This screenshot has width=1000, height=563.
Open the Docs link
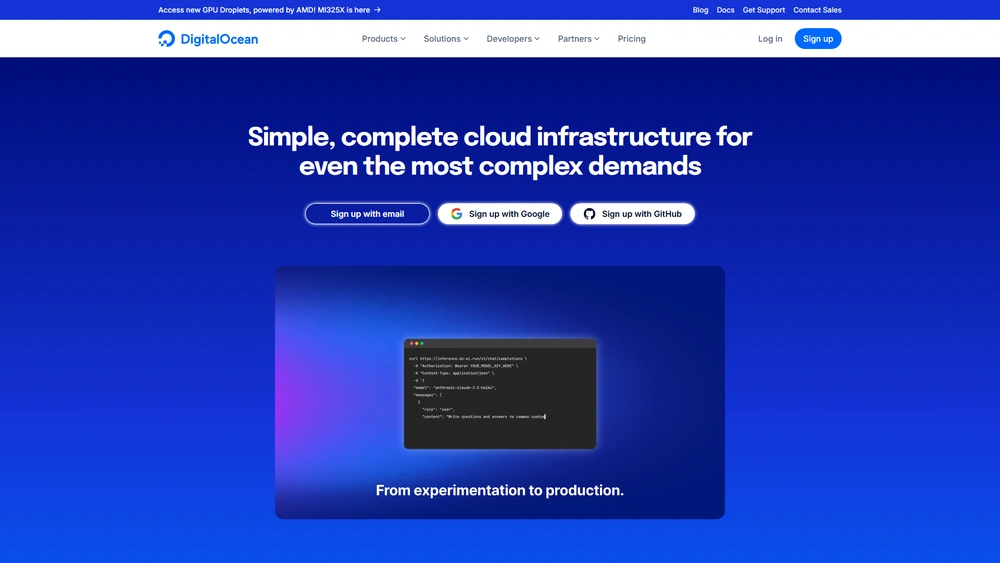click(x=725, y=10)
